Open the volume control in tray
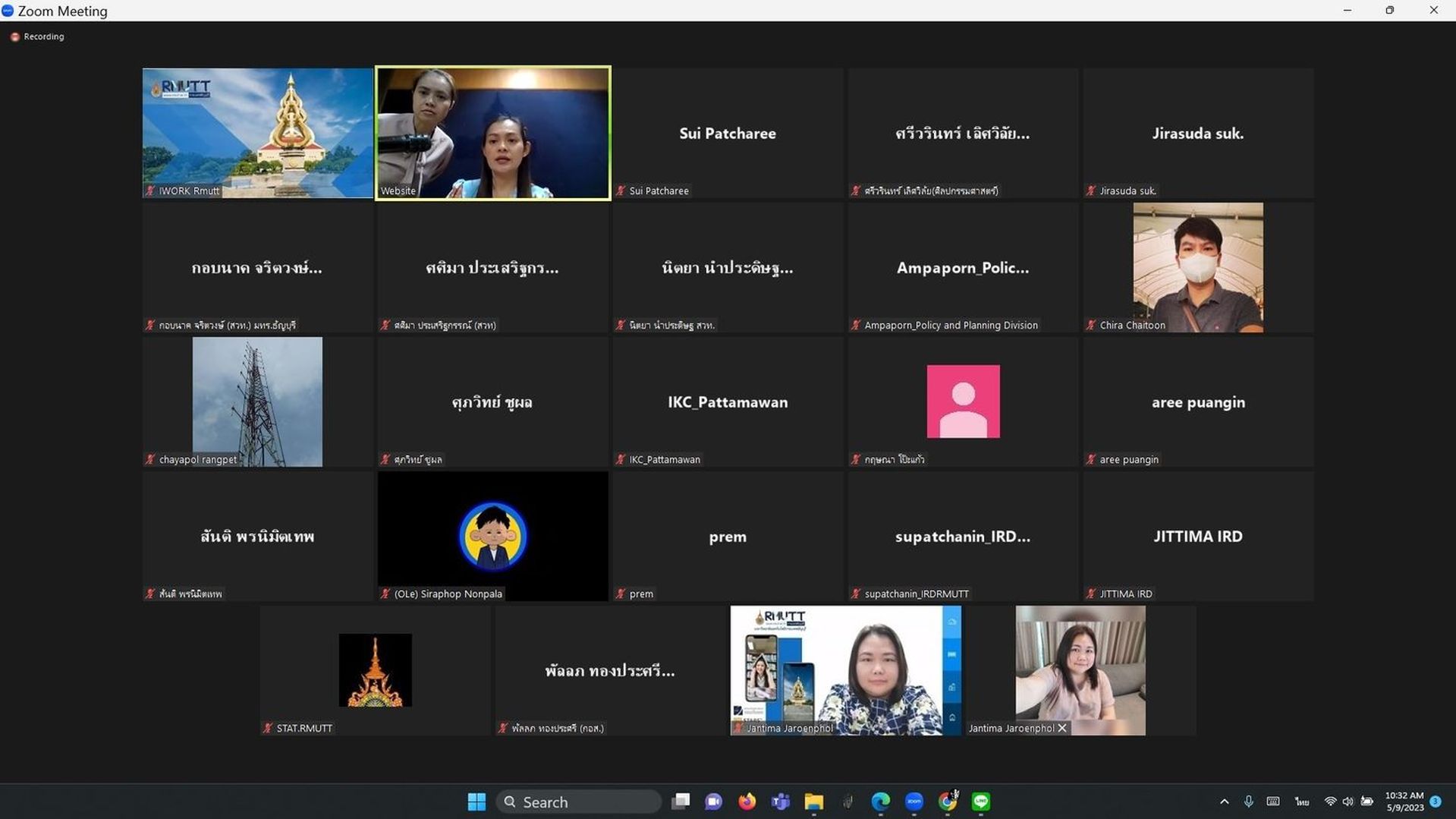 (1348, 802)
